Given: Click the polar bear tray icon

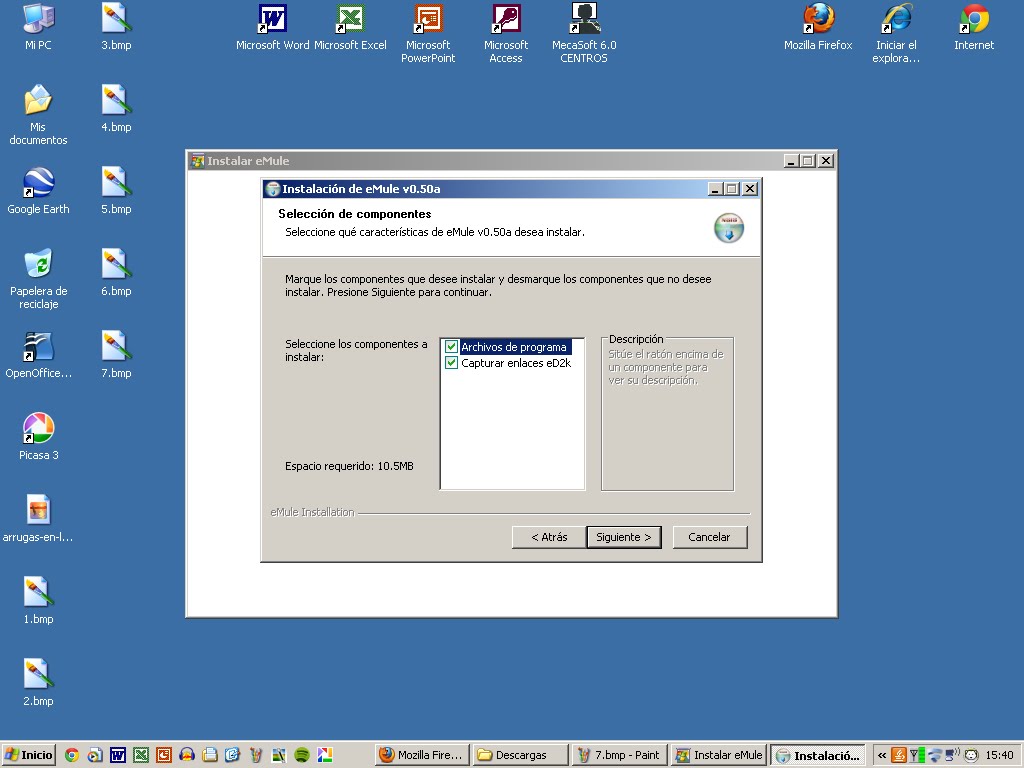Looking at the screenshot, I should 972,755.
